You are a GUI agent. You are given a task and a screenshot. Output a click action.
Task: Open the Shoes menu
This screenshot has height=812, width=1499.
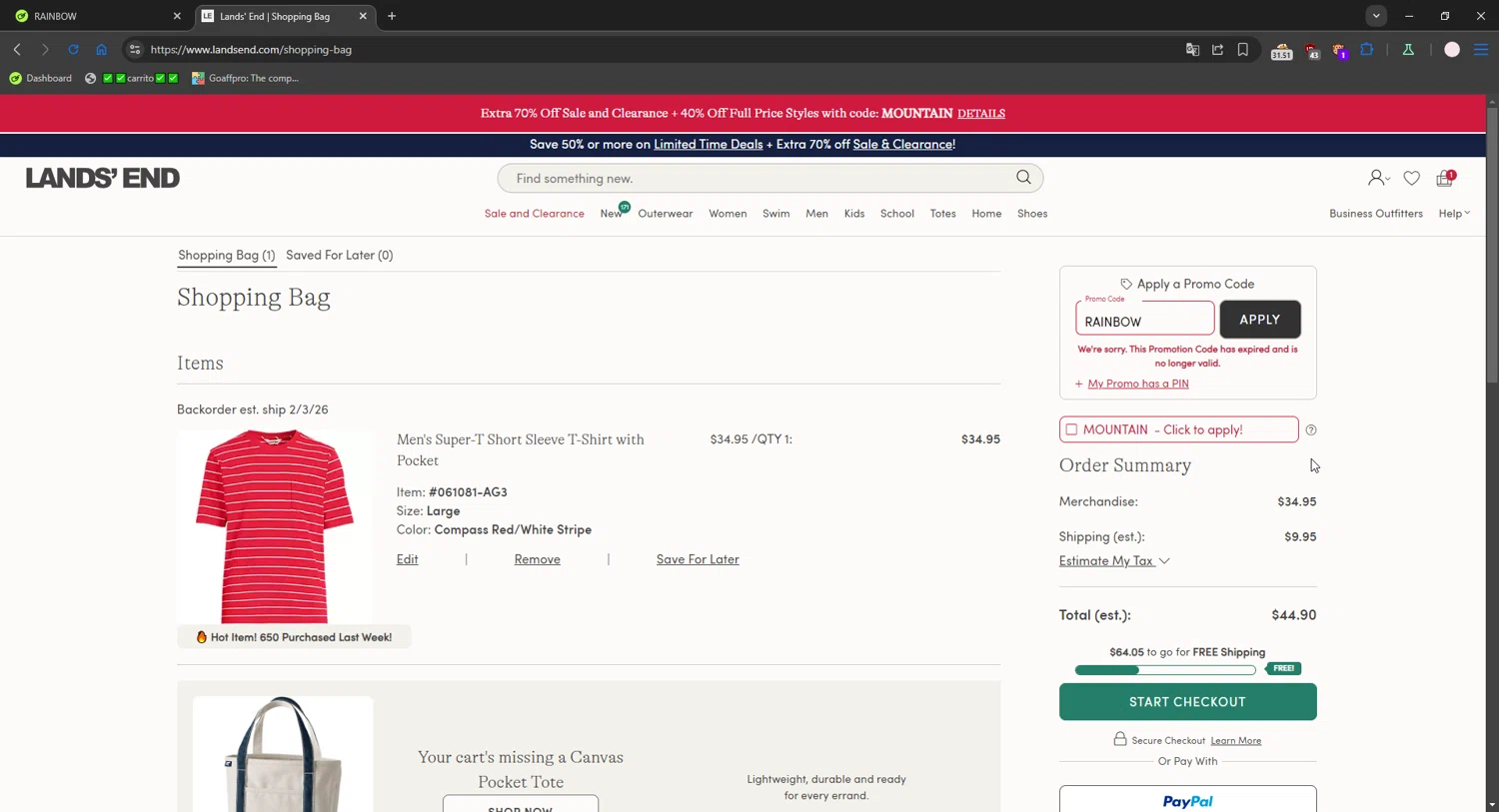pos(1032,213)
